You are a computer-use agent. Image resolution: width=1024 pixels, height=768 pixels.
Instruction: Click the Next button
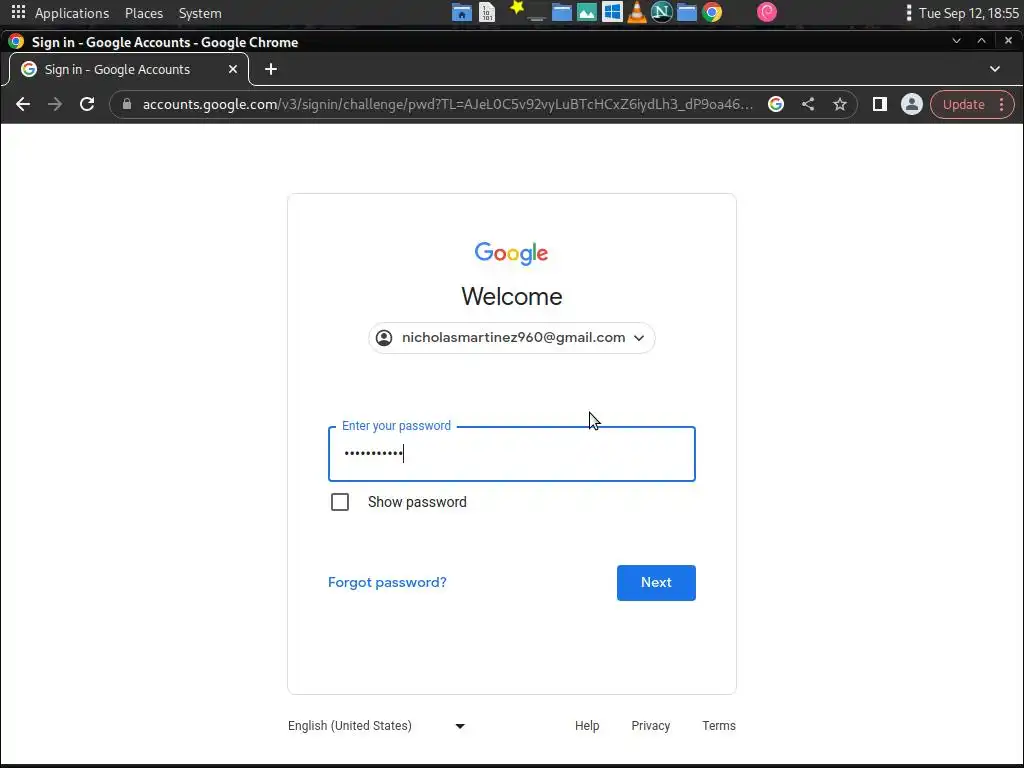click(x=656, y=583)
